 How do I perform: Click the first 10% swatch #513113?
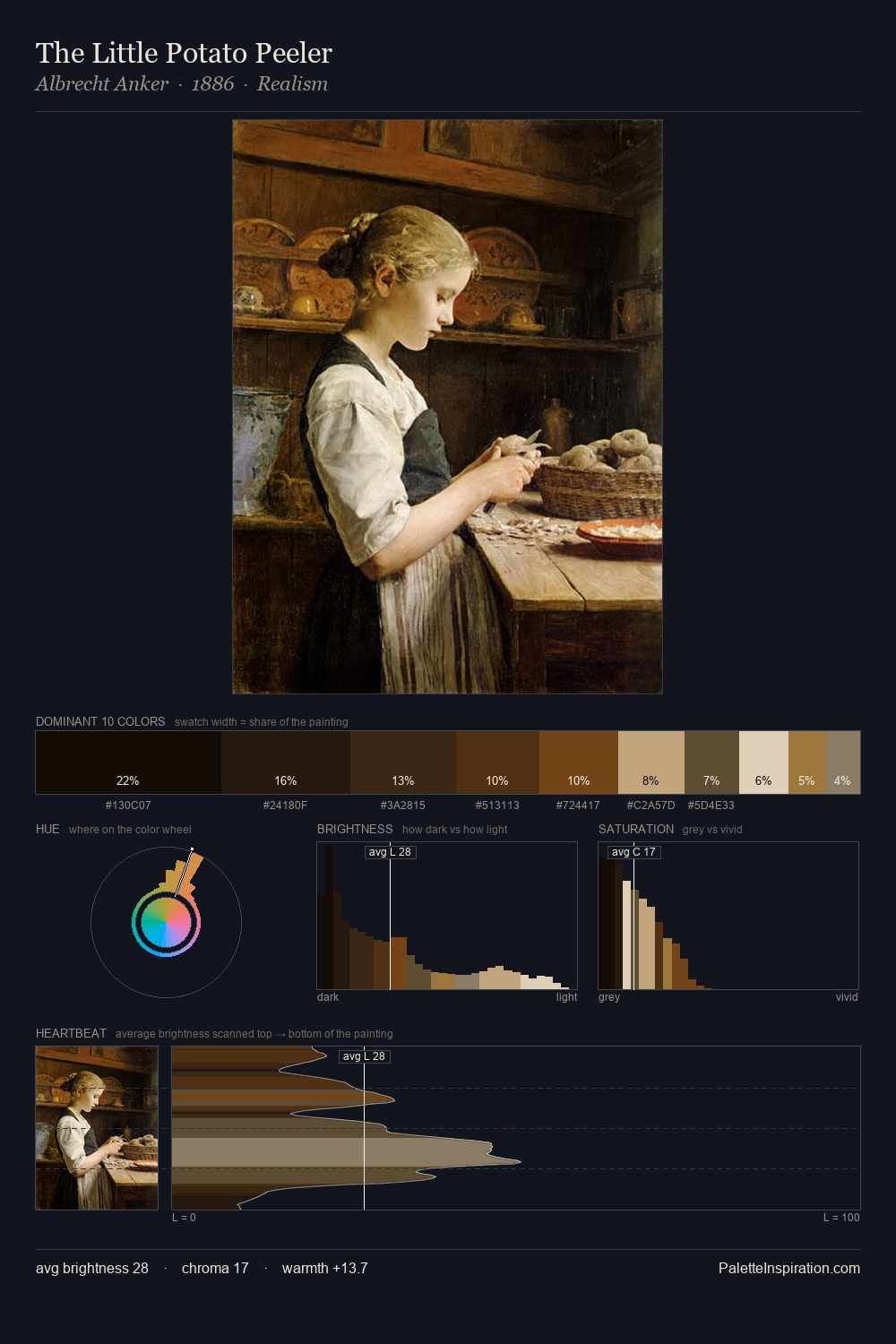pos(497,762)
